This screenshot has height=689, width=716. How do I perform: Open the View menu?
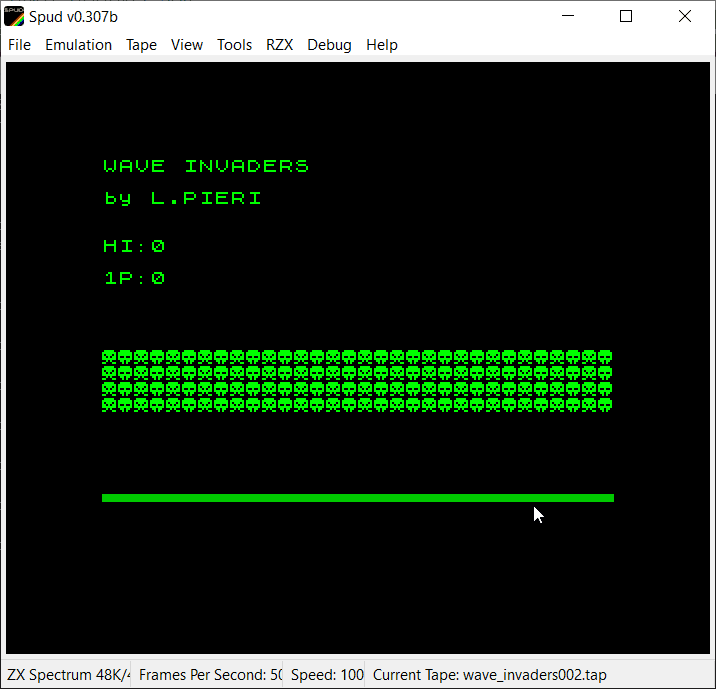click(187, 45)
